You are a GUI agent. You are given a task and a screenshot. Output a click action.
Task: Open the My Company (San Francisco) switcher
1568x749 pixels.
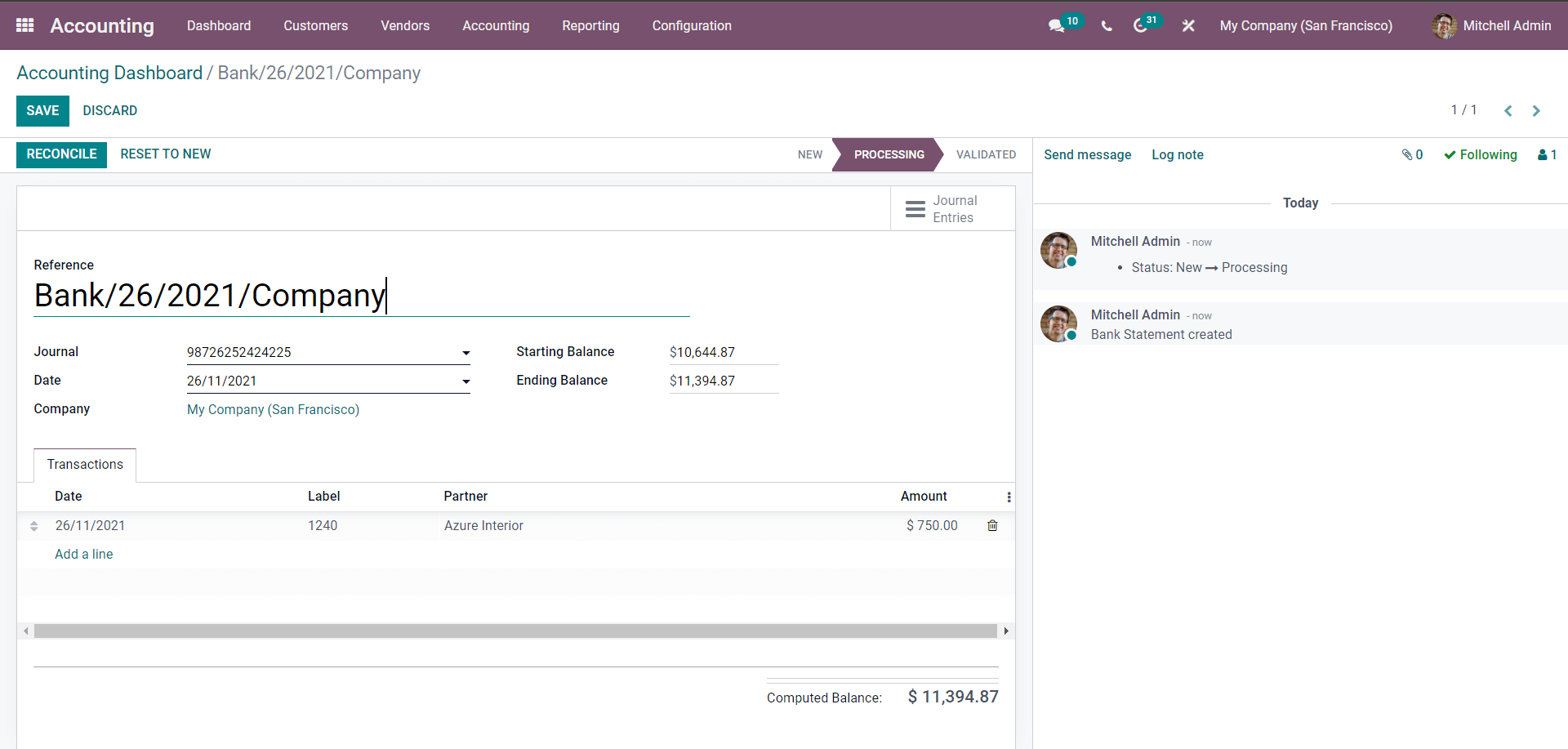point(1306,26)
